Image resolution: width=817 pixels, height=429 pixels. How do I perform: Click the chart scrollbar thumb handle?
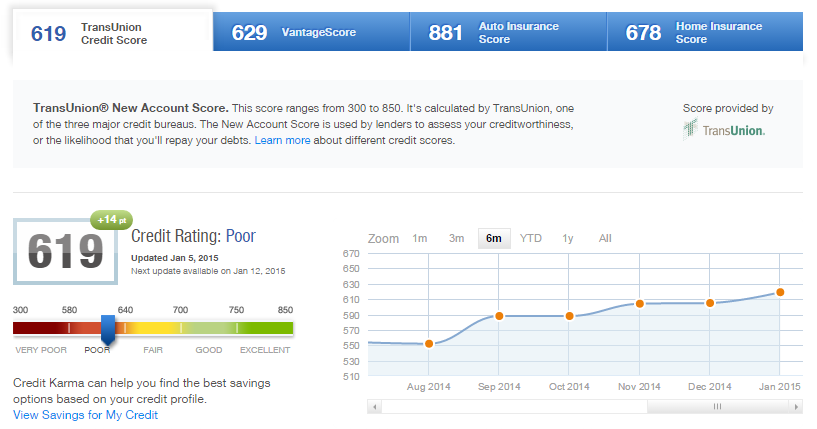717,407
